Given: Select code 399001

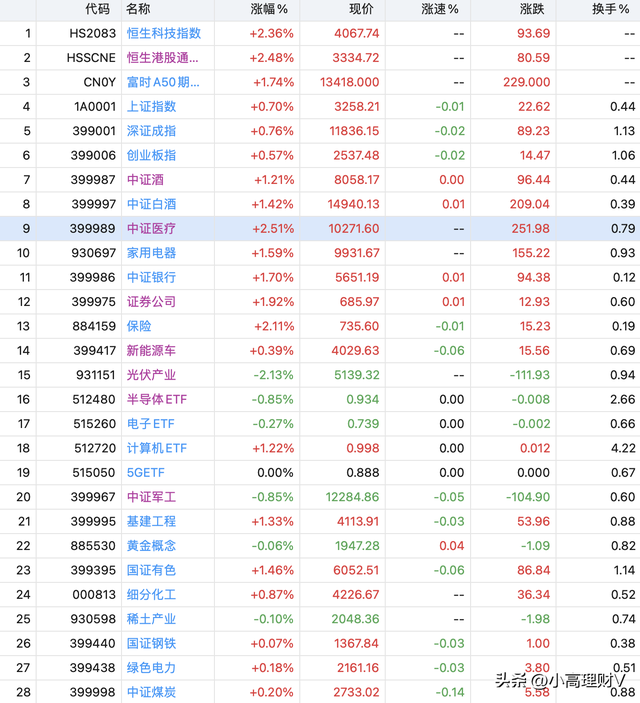Looking at the screenshot, I should [x=94, y=131].
